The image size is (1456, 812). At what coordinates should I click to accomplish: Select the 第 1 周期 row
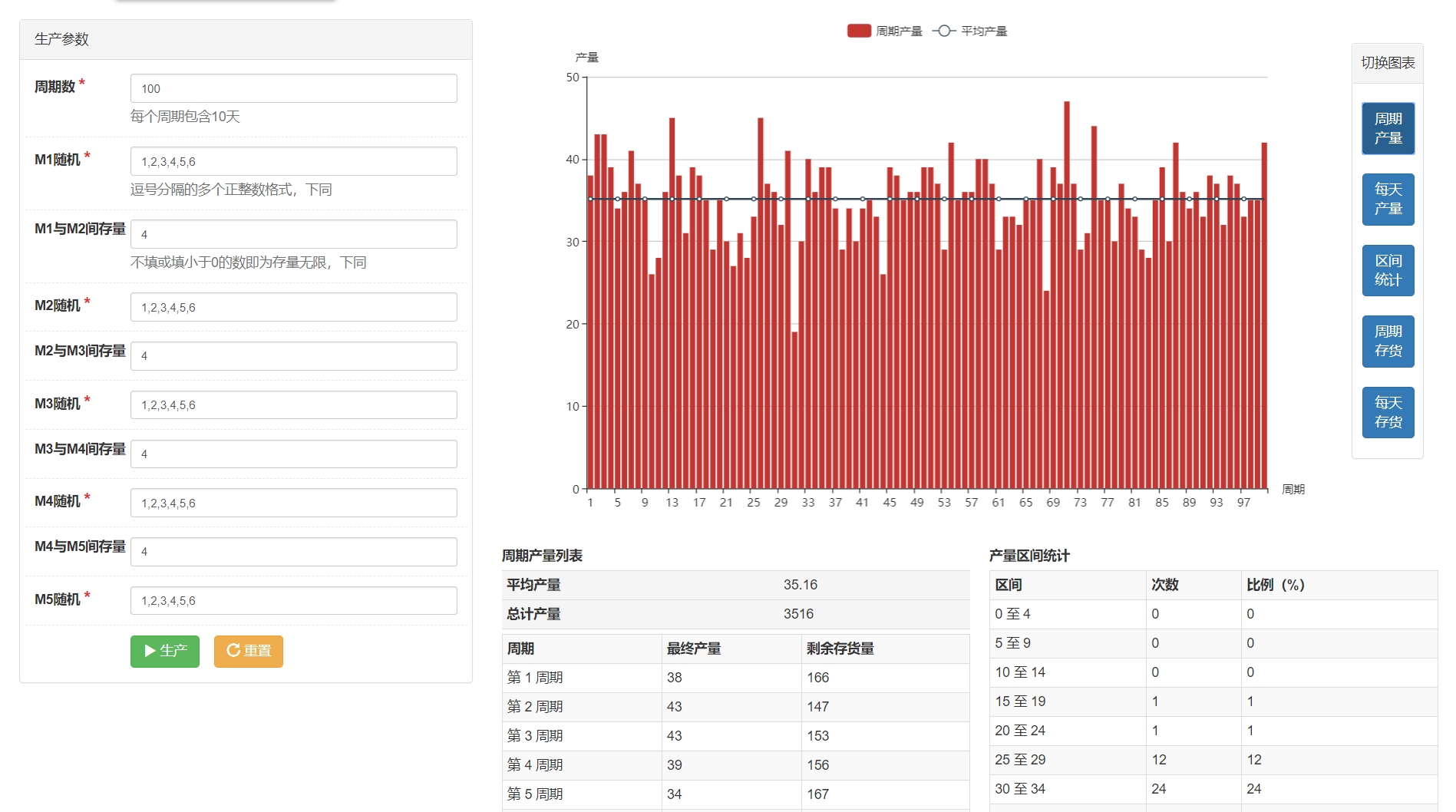(735, 678)
